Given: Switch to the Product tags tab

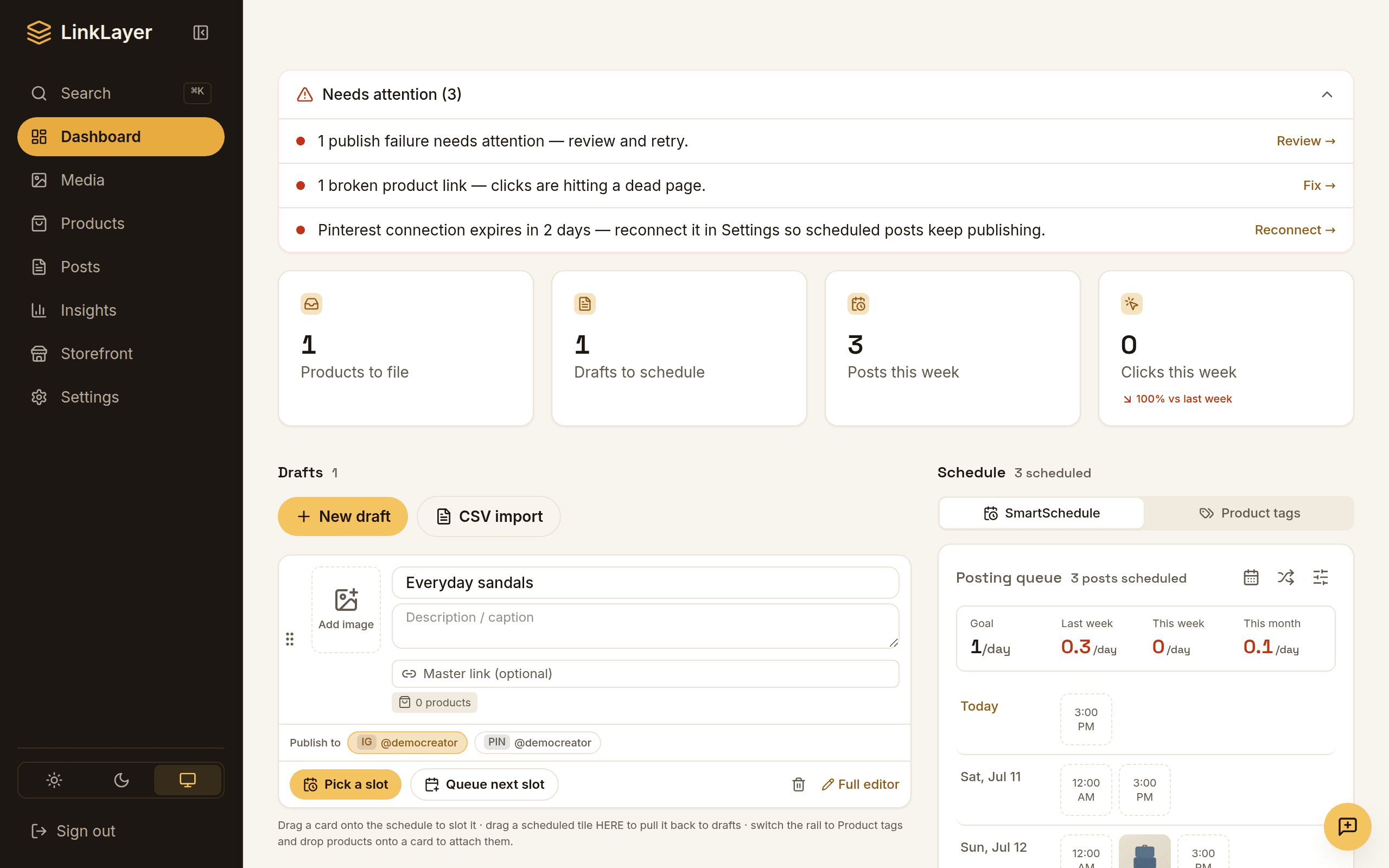Looking at the screenshot, I should click(1249, 513).
